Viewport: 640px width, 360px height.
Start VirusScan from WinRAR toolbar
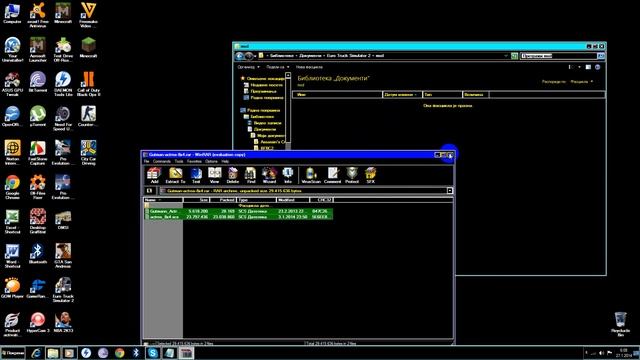click(311, 175)
